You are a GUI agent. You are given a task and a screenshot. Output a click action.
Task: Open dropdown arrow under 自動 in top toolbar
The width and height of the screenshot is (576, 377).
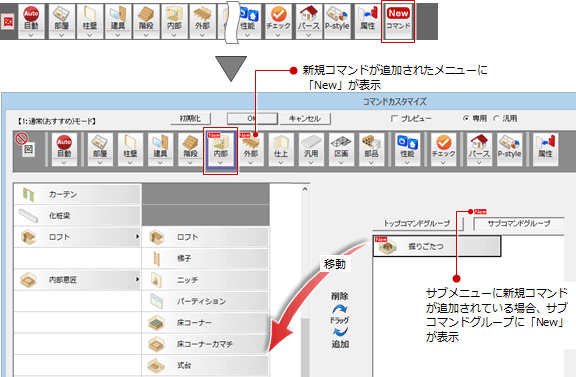tap(31, 35)
